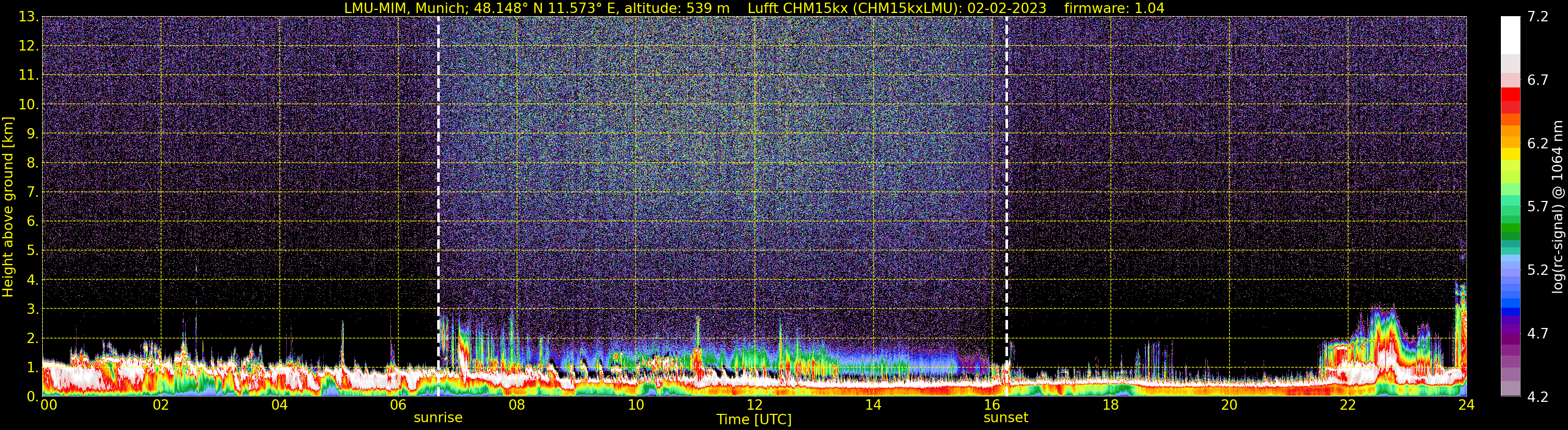The width and height of the screenshot is (1568, 430).
Task: Click the 'sunrise' label below the time axis
Action: click(x=438, y=418)
